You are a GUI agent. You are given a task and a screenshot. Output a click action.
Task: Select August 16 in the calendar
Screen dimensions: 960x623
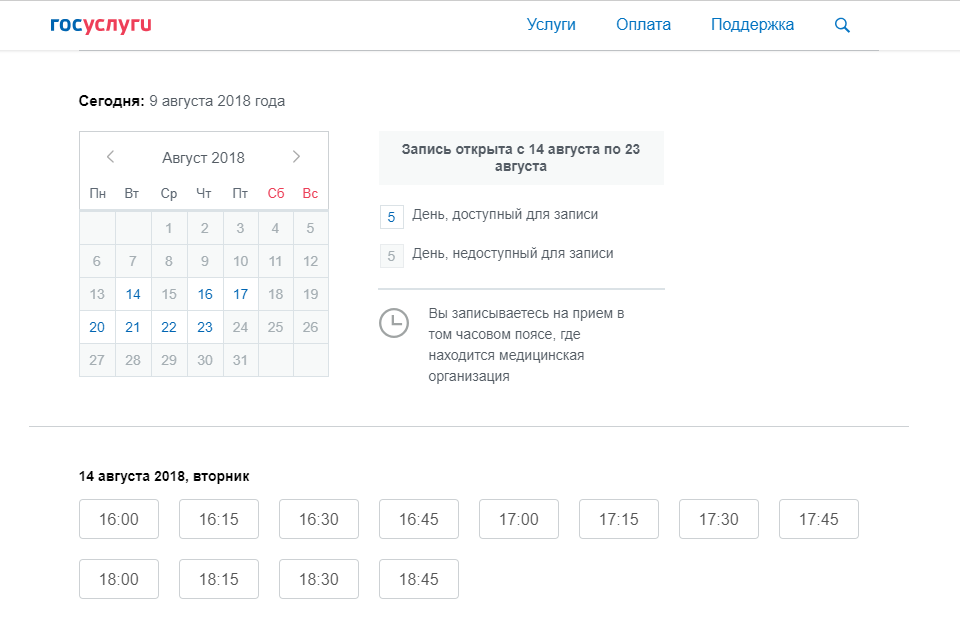pos(205,294)
